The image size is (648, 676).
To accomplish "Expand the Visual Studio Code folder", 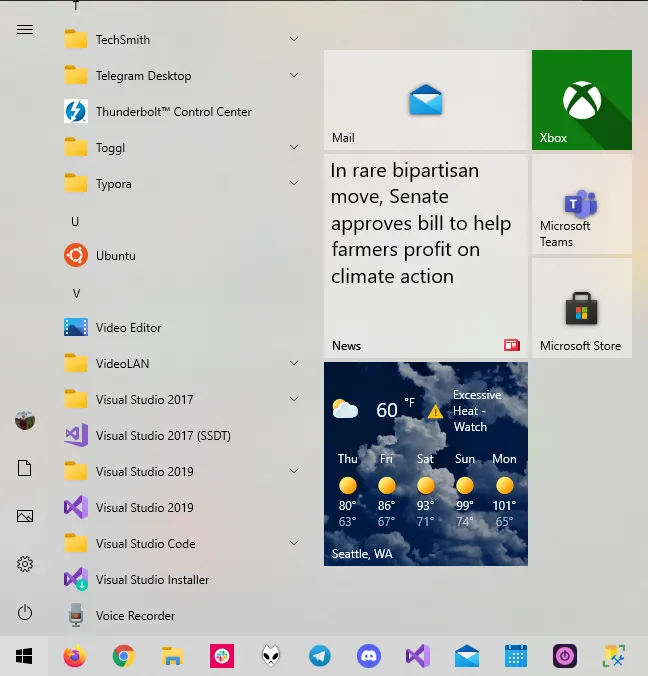I will (x=294, y=544).
